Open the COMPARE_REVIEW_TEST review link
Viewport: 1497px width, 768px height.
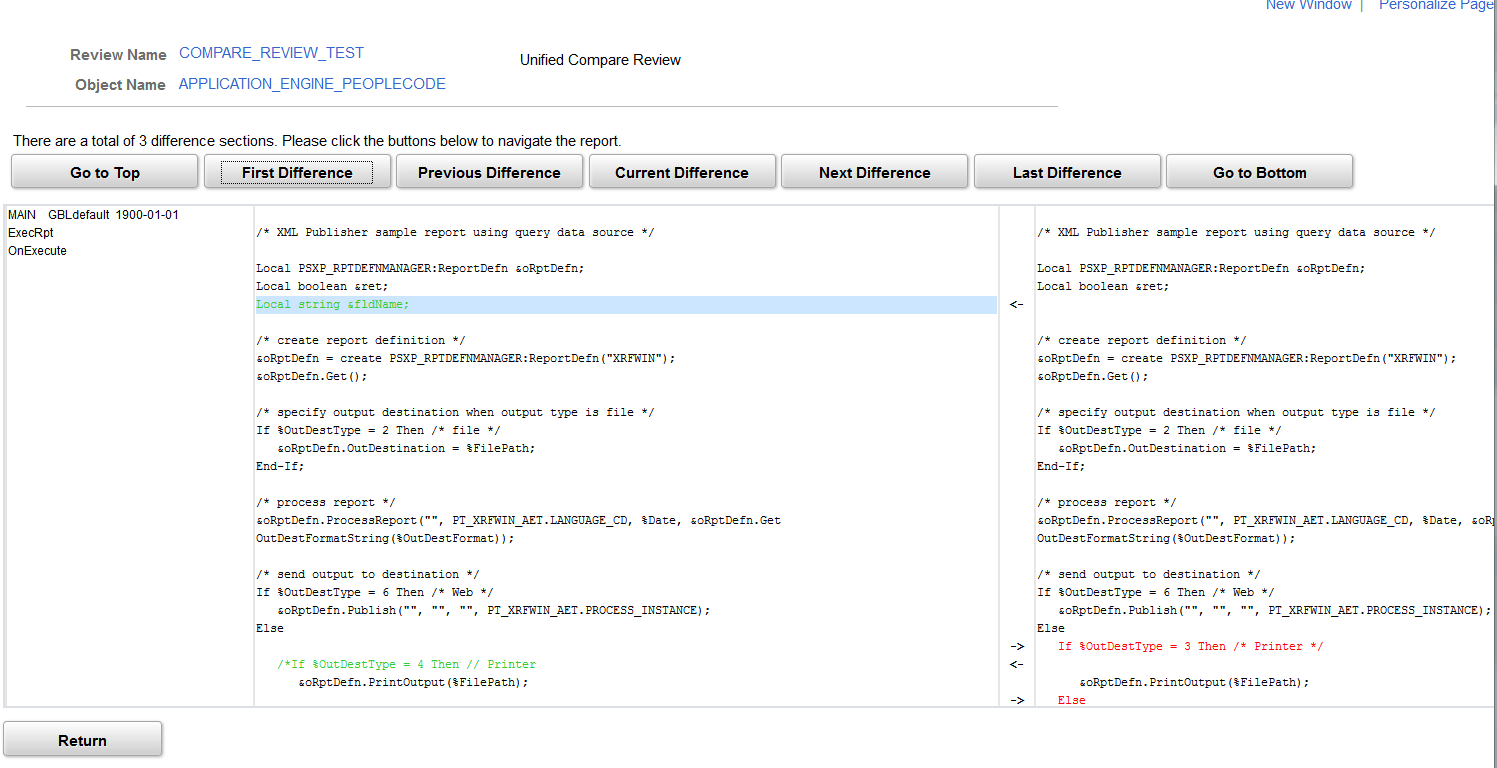[271, 53]
